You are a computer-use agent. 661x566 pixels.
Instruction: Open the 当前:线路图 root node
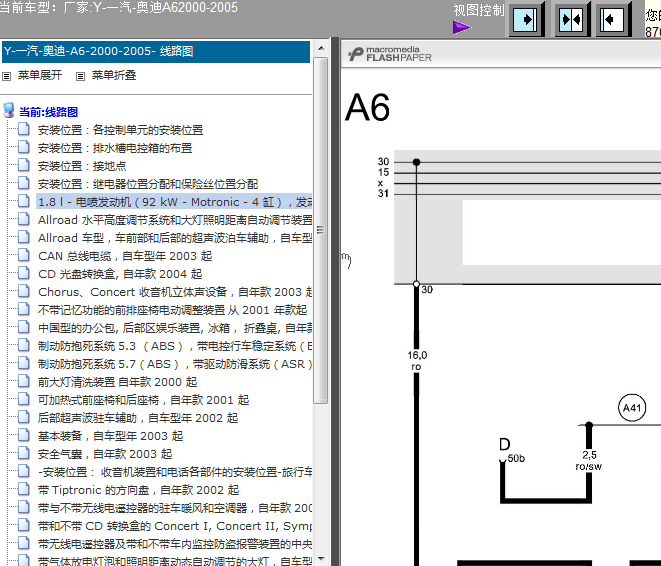[x=48, y=112]
